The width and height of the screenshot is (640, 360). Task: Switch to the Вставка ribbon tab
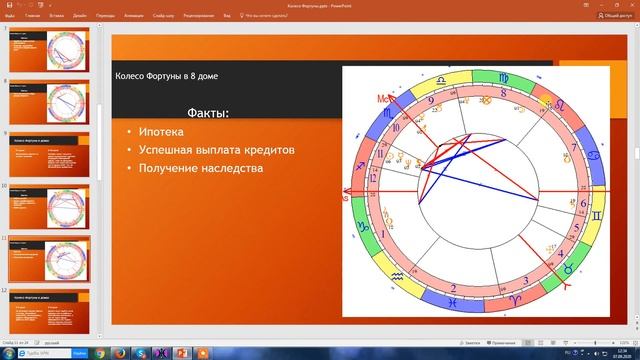pos(56,16)
